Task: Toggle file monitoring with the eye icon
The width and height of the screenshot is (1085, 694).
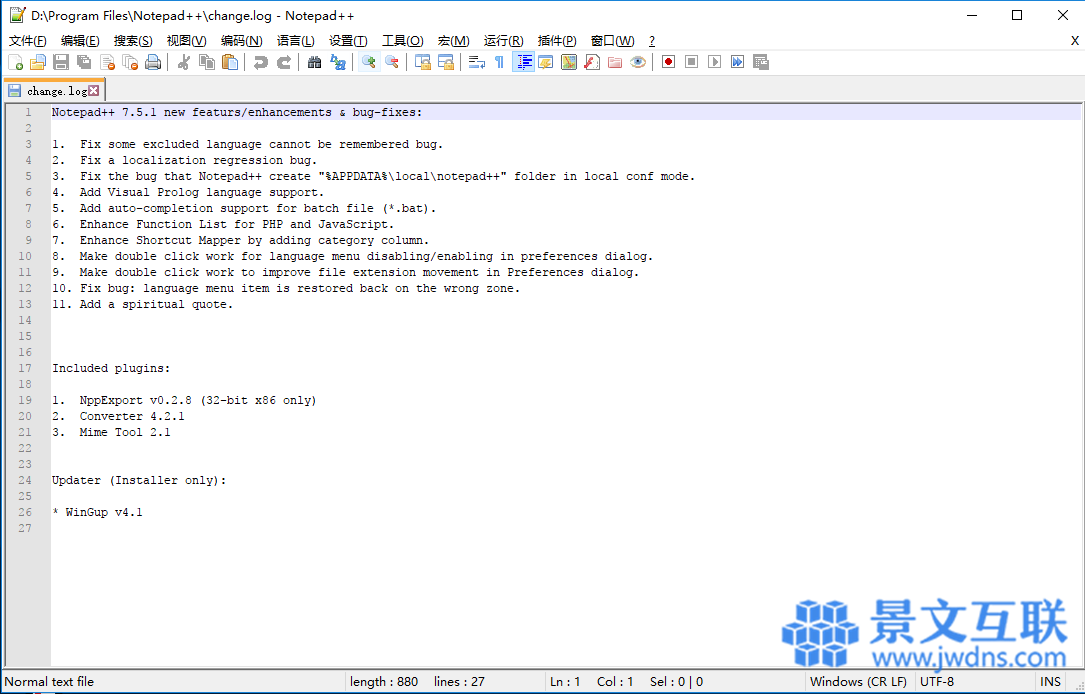Action: [638, 62]
